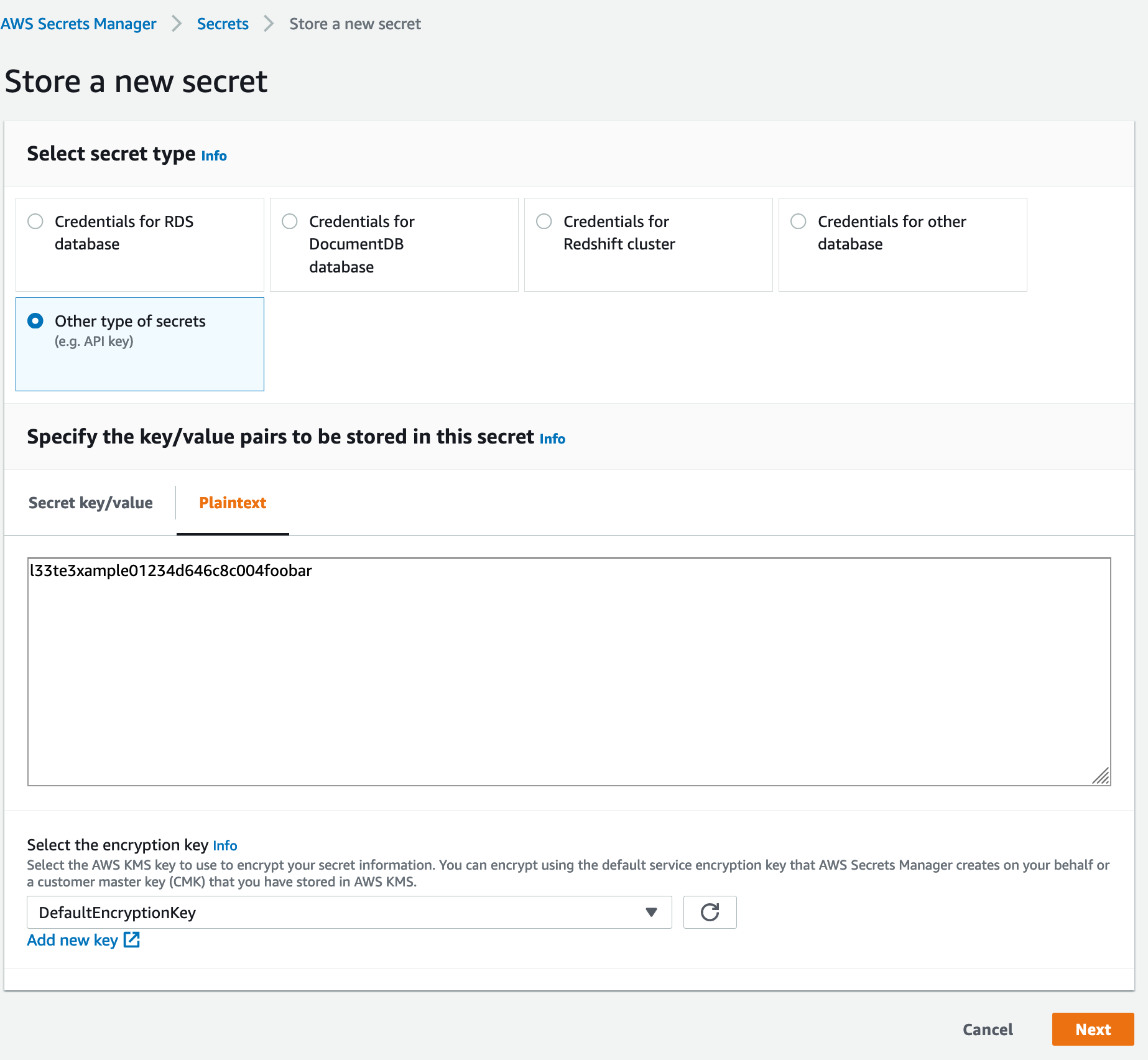
Task: Click the external link icon beside Add new key
Action: pos(132,939)
